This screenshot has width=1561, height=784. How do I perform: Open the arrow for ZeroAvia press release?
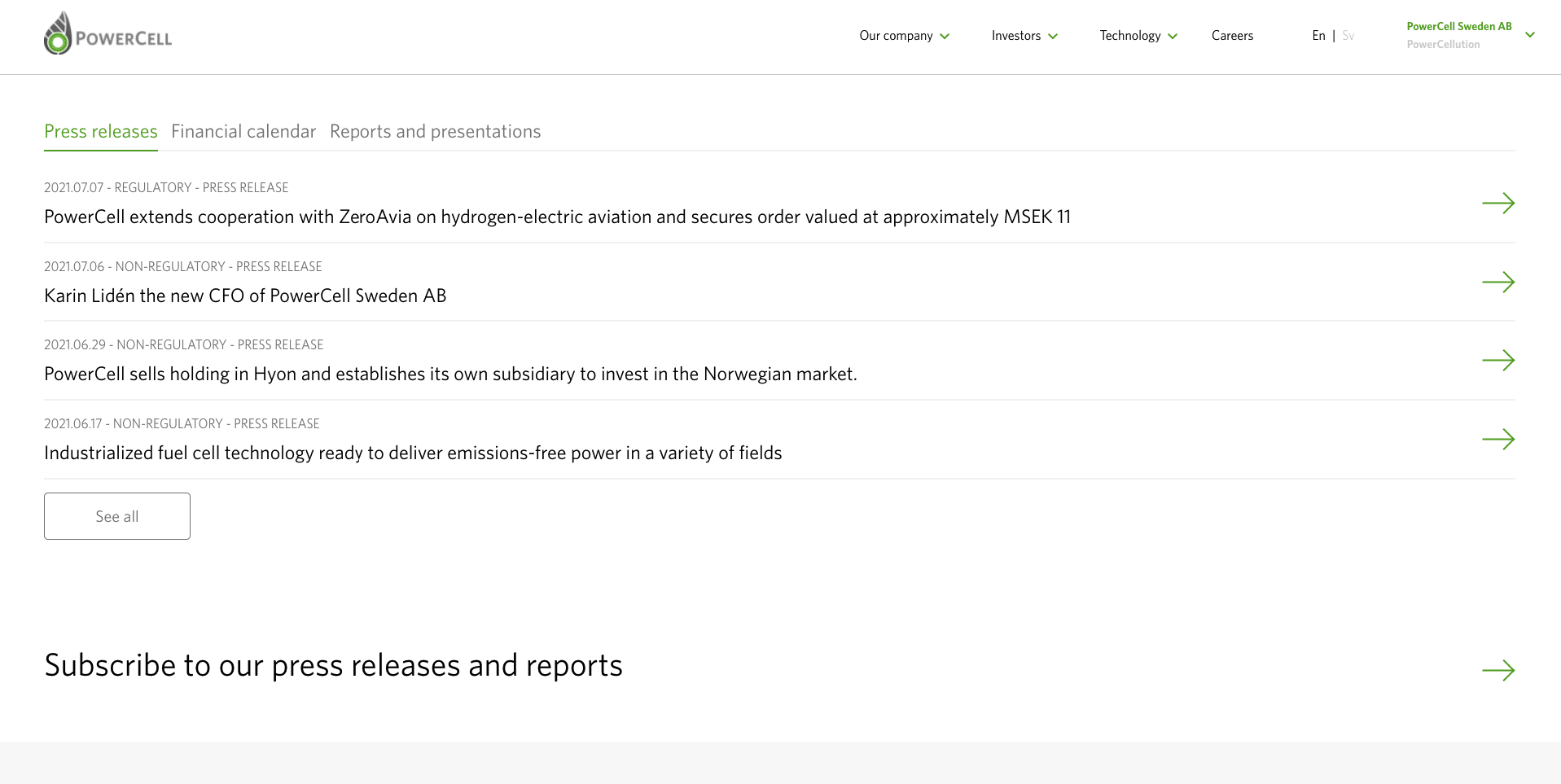point(1498,204)
